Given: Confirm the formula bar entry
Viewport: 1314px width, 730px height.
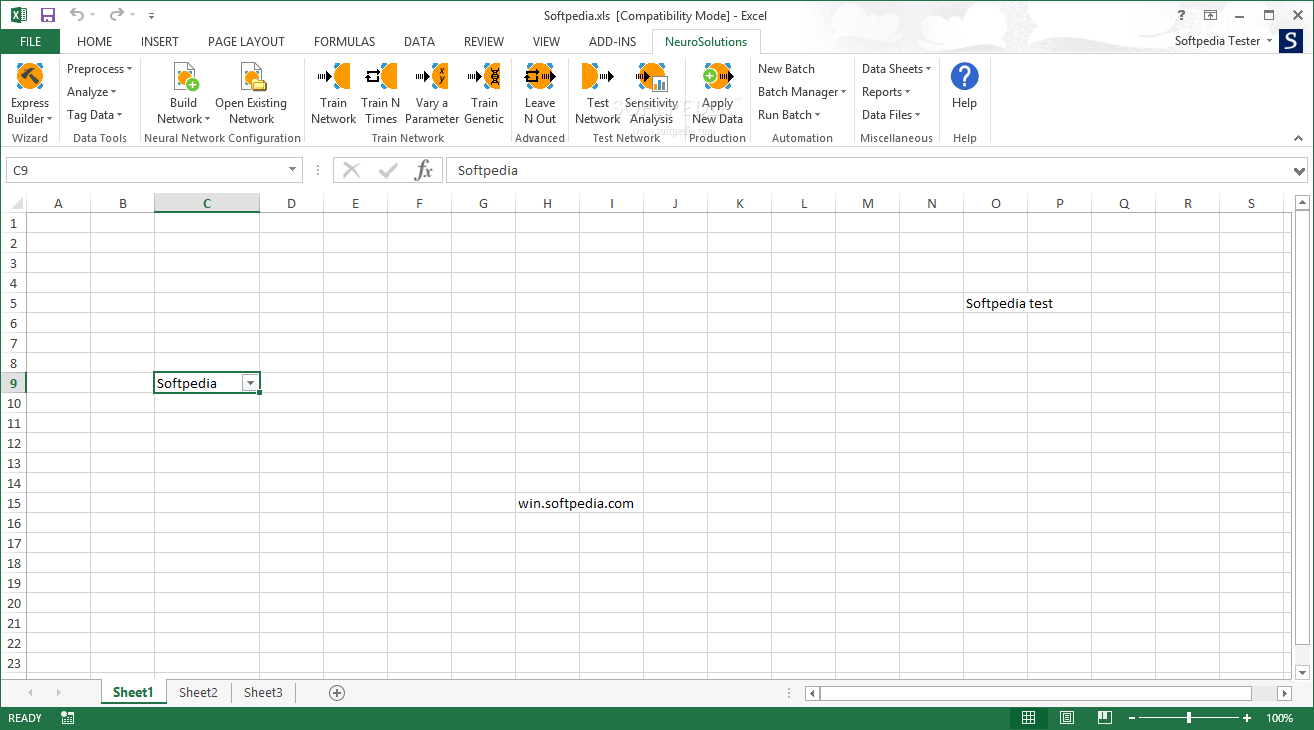Looking at the screenshot, I should tap(387, 170).
